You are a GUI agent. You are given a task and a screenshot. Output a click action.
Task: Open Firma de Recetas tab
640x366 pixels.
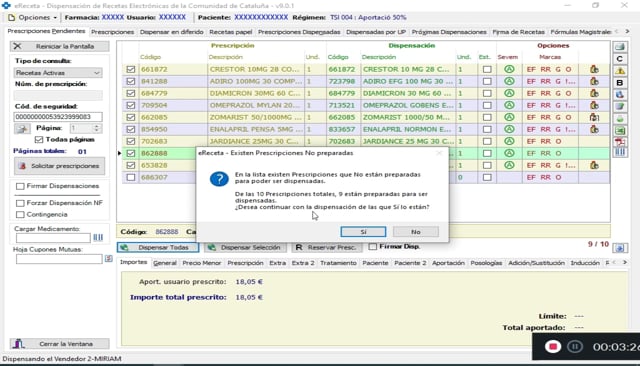(x=518, y=32)
